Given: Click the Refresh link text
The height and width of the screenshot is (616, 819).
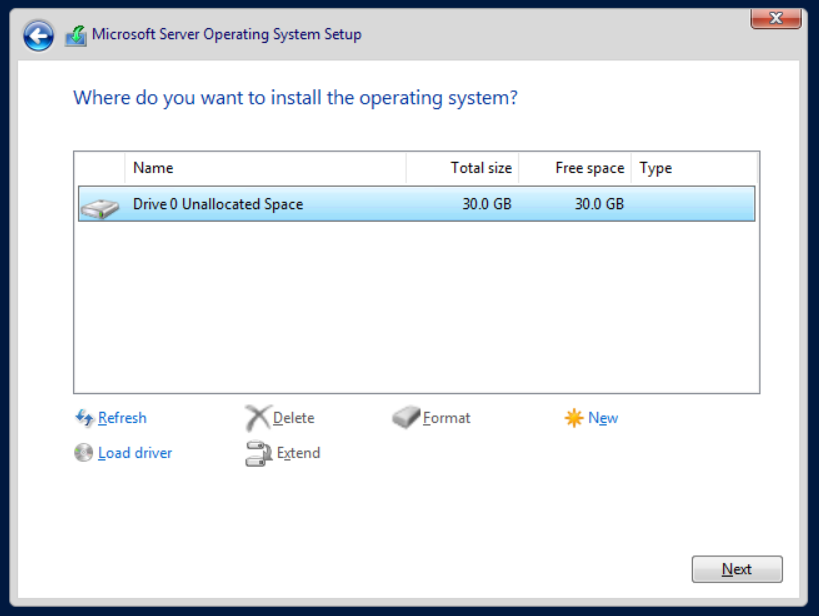Looking at the screenshot, I should pyautogui.click(x=122, y=418).
